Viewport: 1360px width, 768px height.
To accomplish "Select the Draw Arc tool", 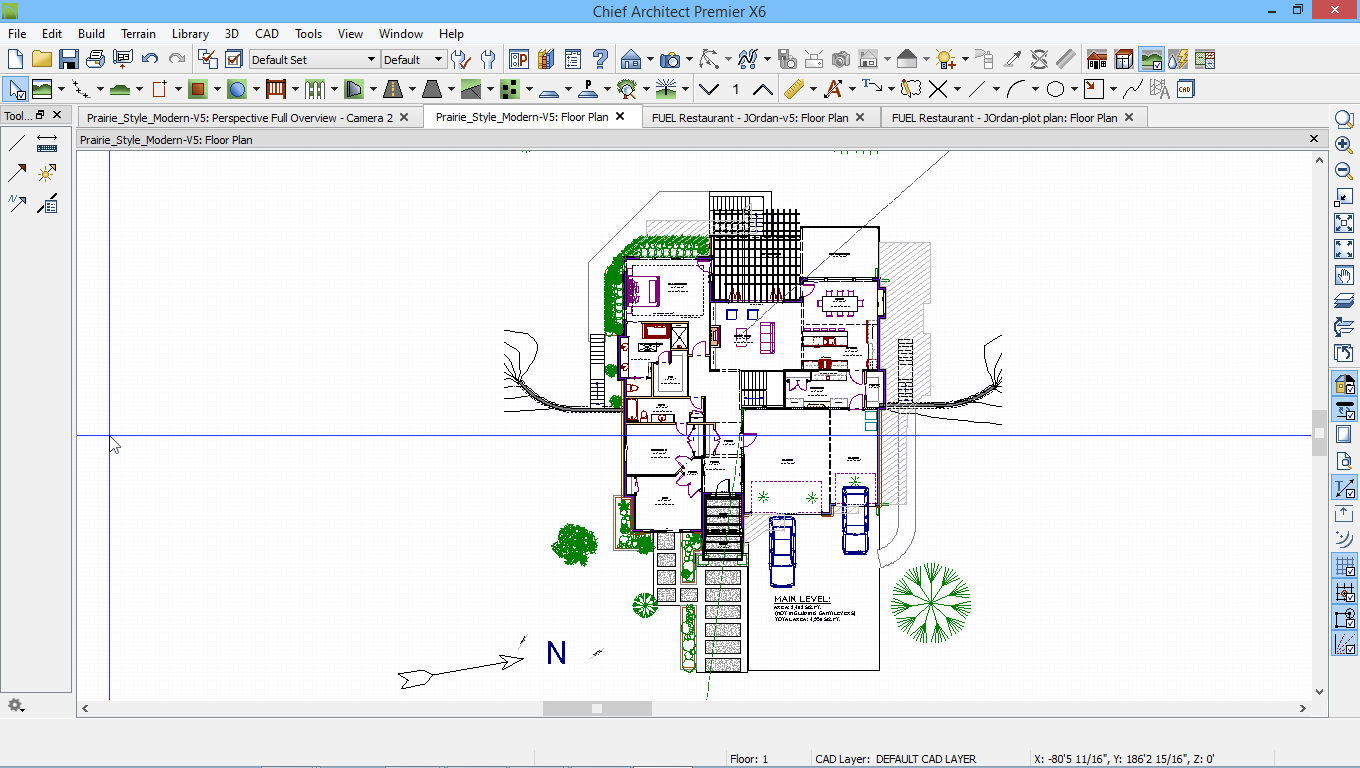I will click(x=1016, y=89).
